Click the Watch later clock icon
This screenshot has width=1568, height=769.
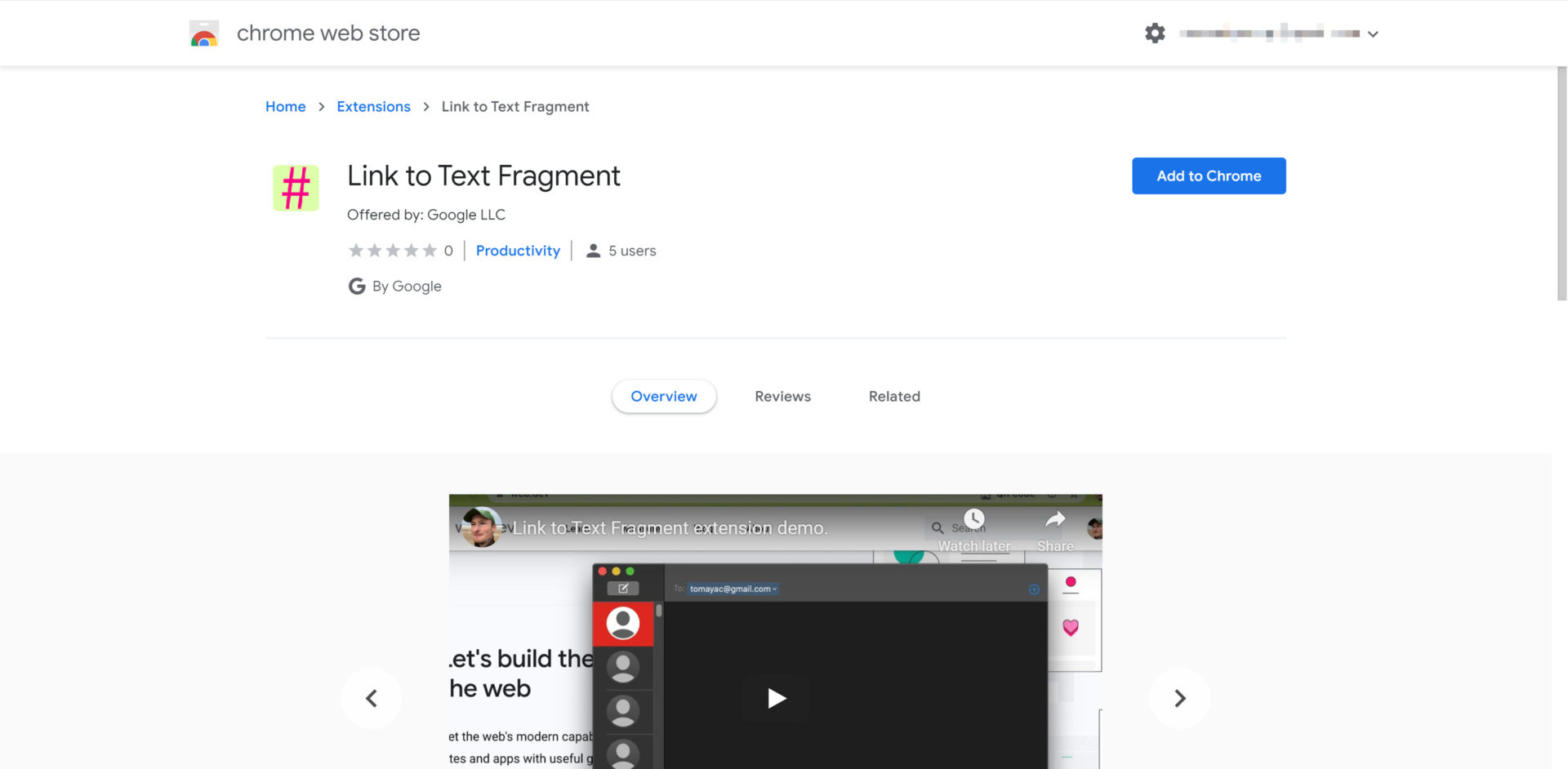[x=974, y=519]
